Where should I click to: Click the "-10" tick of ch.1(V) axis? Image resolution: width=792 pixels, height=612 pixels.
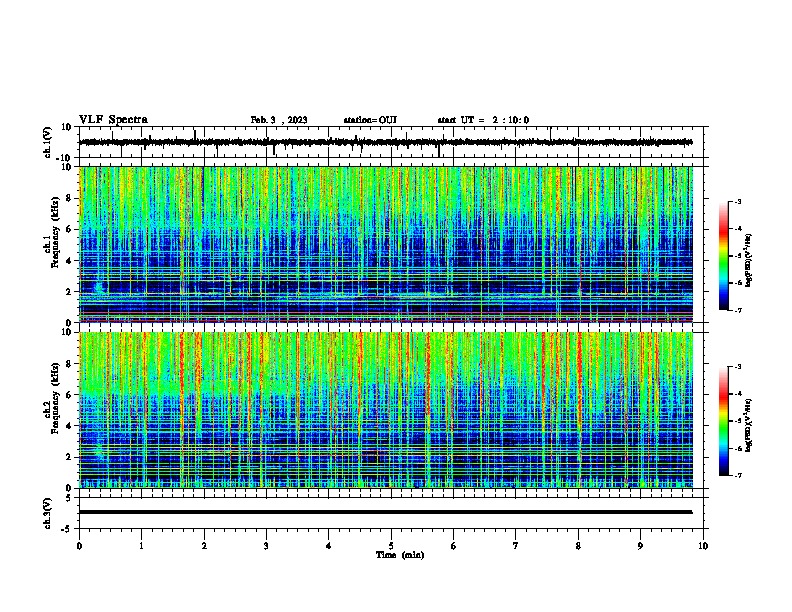65,158
